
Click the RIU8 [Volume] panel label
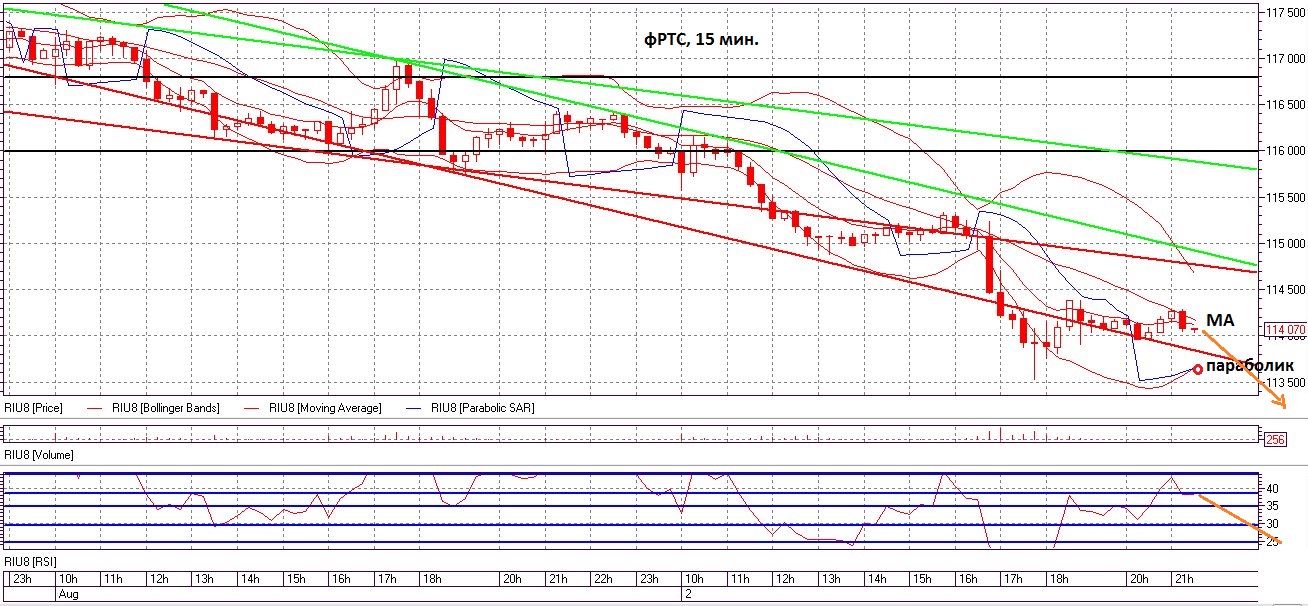pos(38,455)
